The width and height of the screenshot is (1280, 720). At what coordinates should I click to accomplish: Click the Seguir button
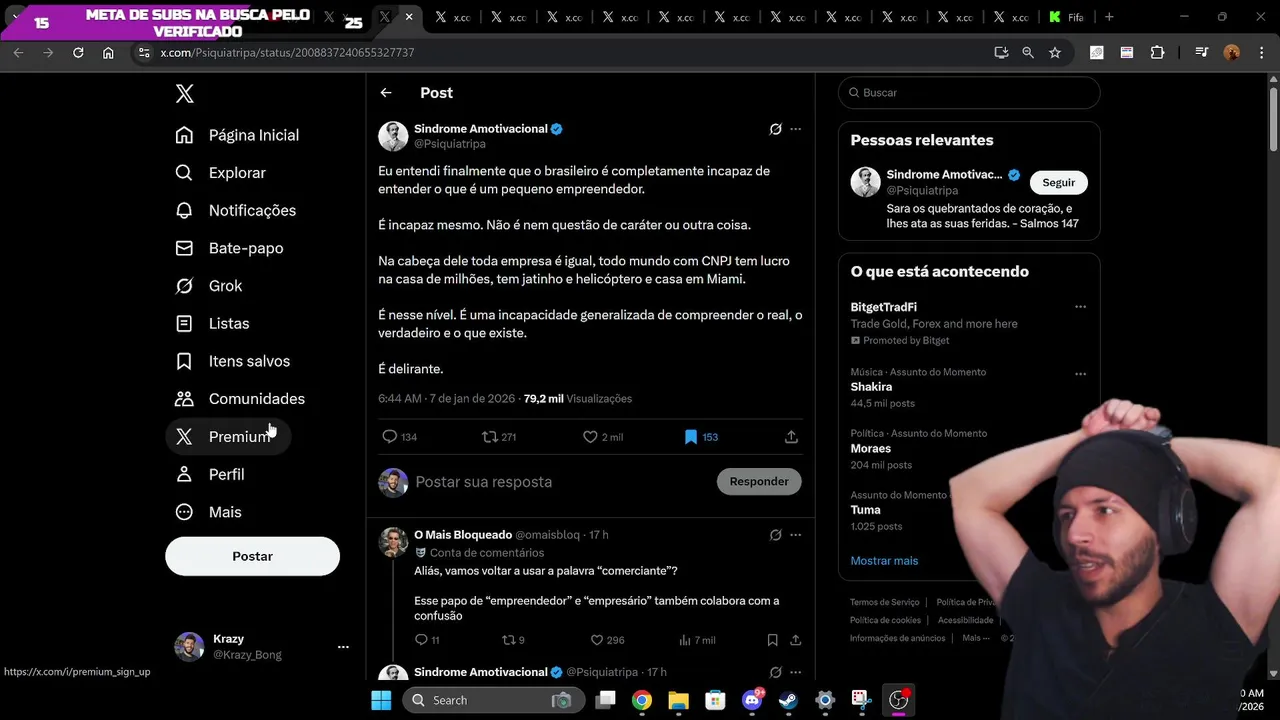point(1058,183)
